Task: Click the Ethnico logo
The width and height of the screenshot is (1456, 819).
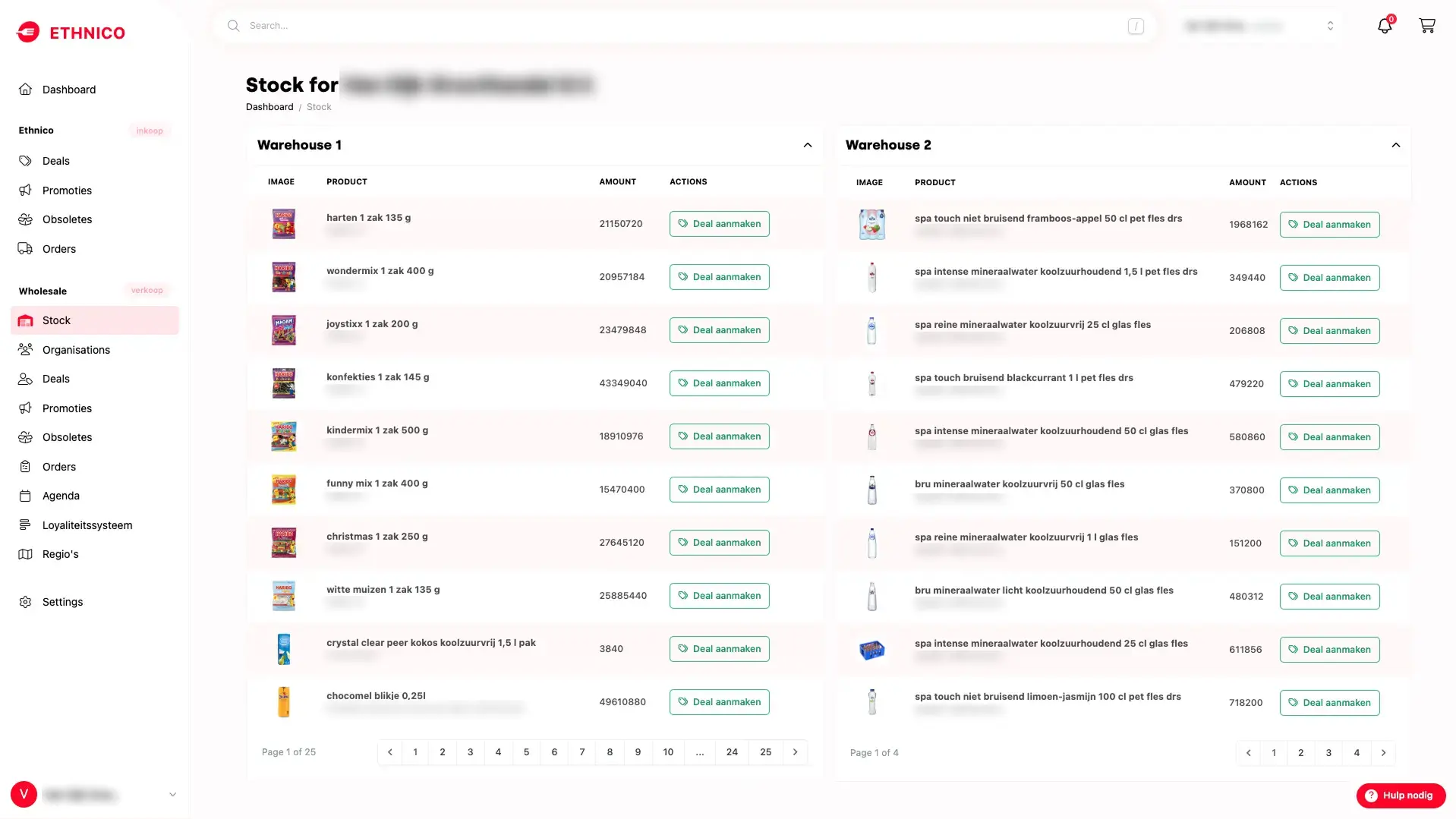Action: click(x=71, y=32)
